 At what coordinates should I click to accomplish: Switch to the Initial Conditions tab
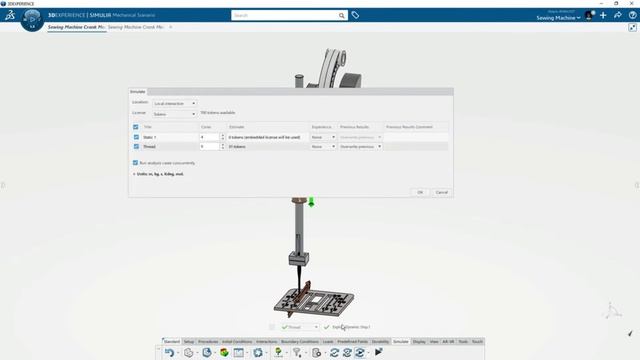237,342
